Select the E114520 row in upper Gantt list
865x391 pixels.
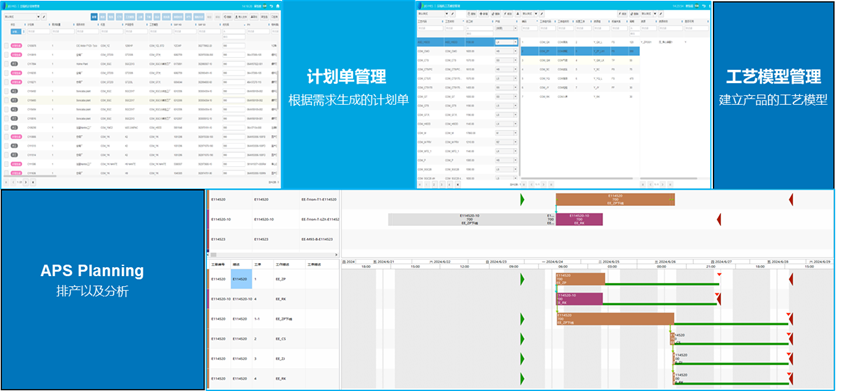coord(273,201)
